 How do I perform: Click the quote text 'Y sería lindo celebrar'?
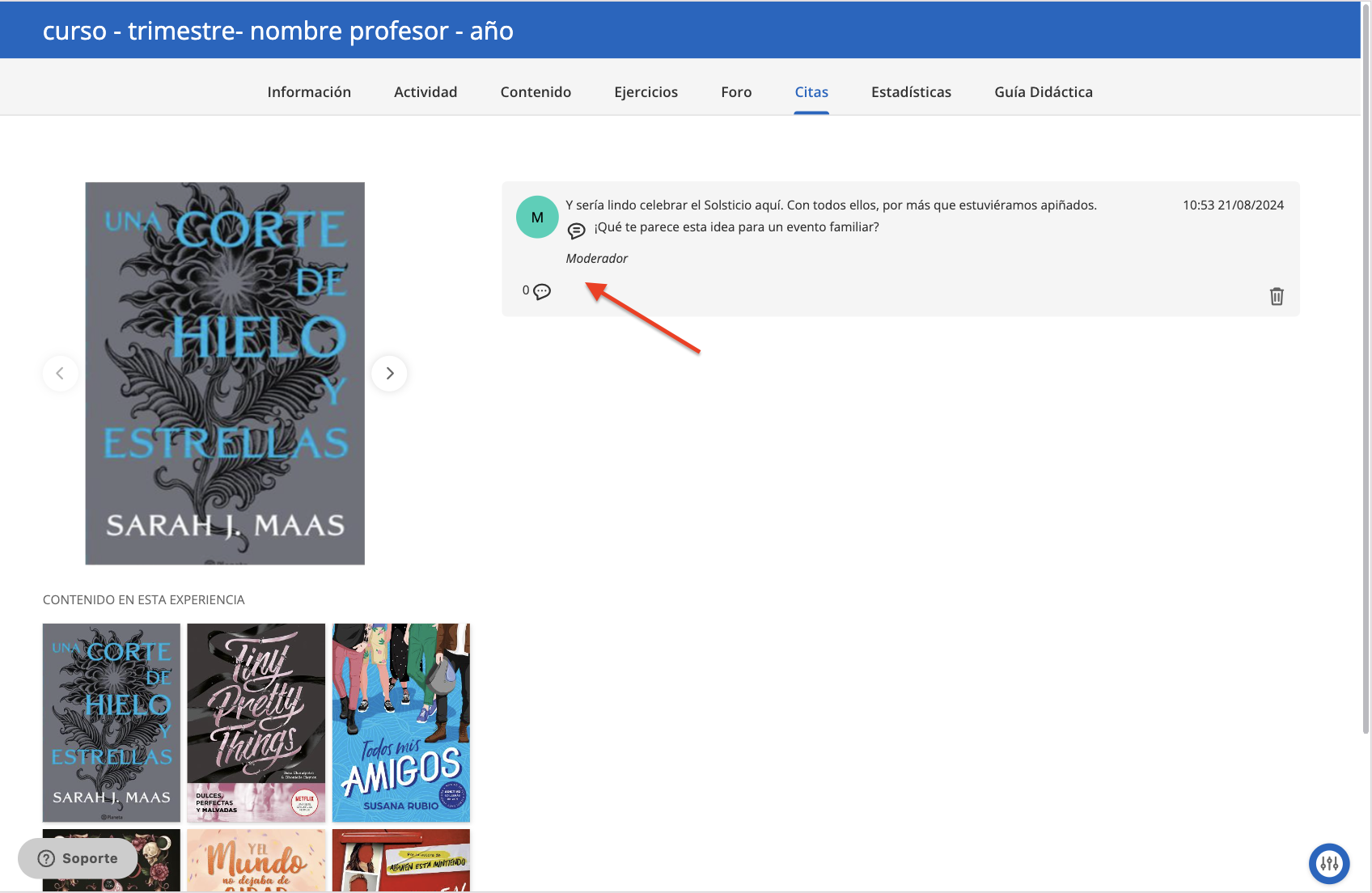[x=832, y=205]
